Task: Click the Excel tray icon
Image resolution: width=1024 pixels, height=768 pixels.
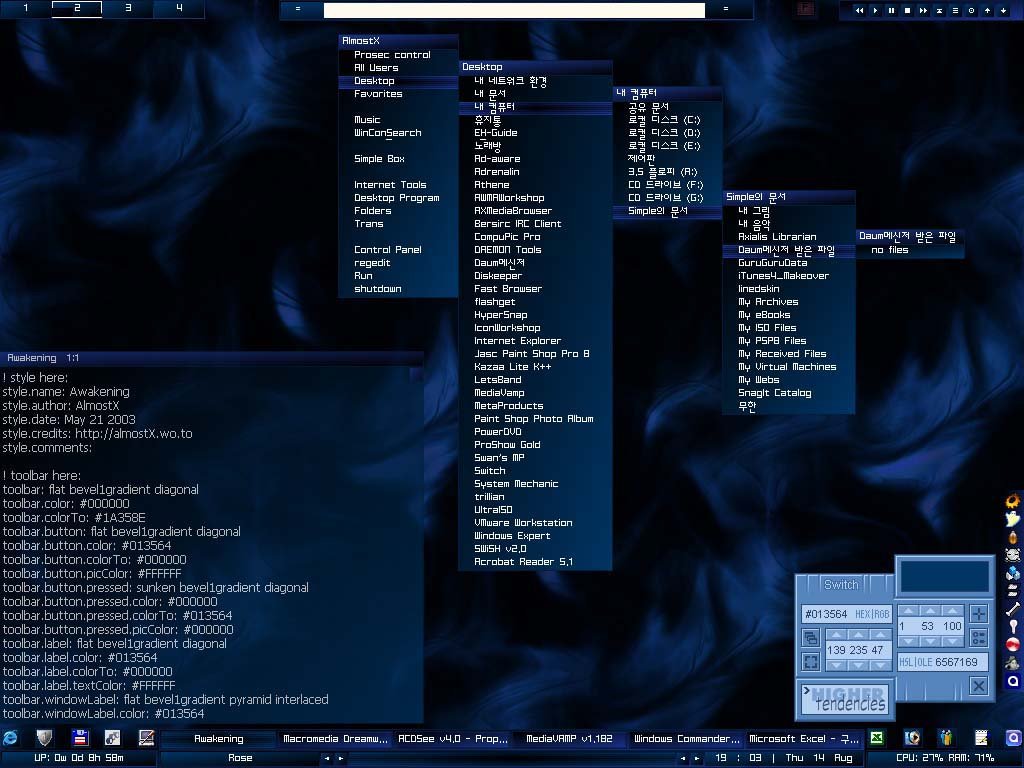Action: pyautogui.click(x=876, y=738)
